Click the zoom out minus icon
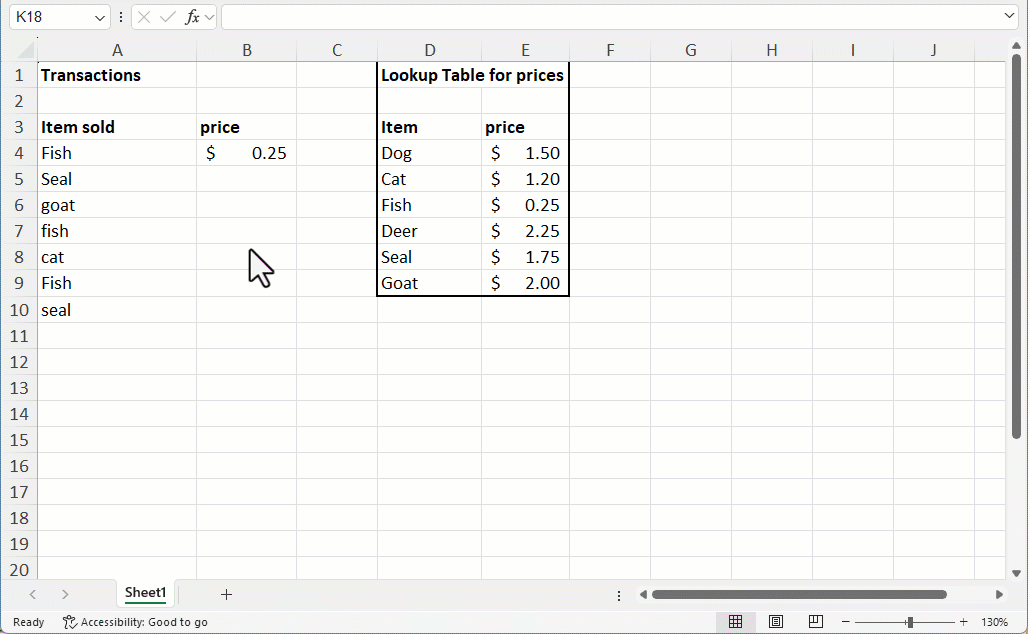The width and height of the screenshot is (1028, 634). point(845,622)
